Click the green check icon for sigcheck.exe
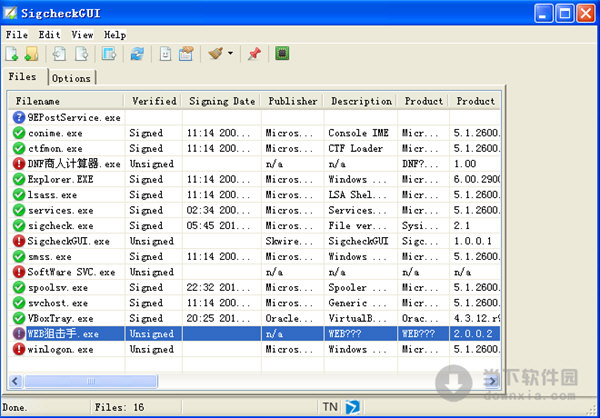This screenshot has width=600, height=418. (19, 226)
